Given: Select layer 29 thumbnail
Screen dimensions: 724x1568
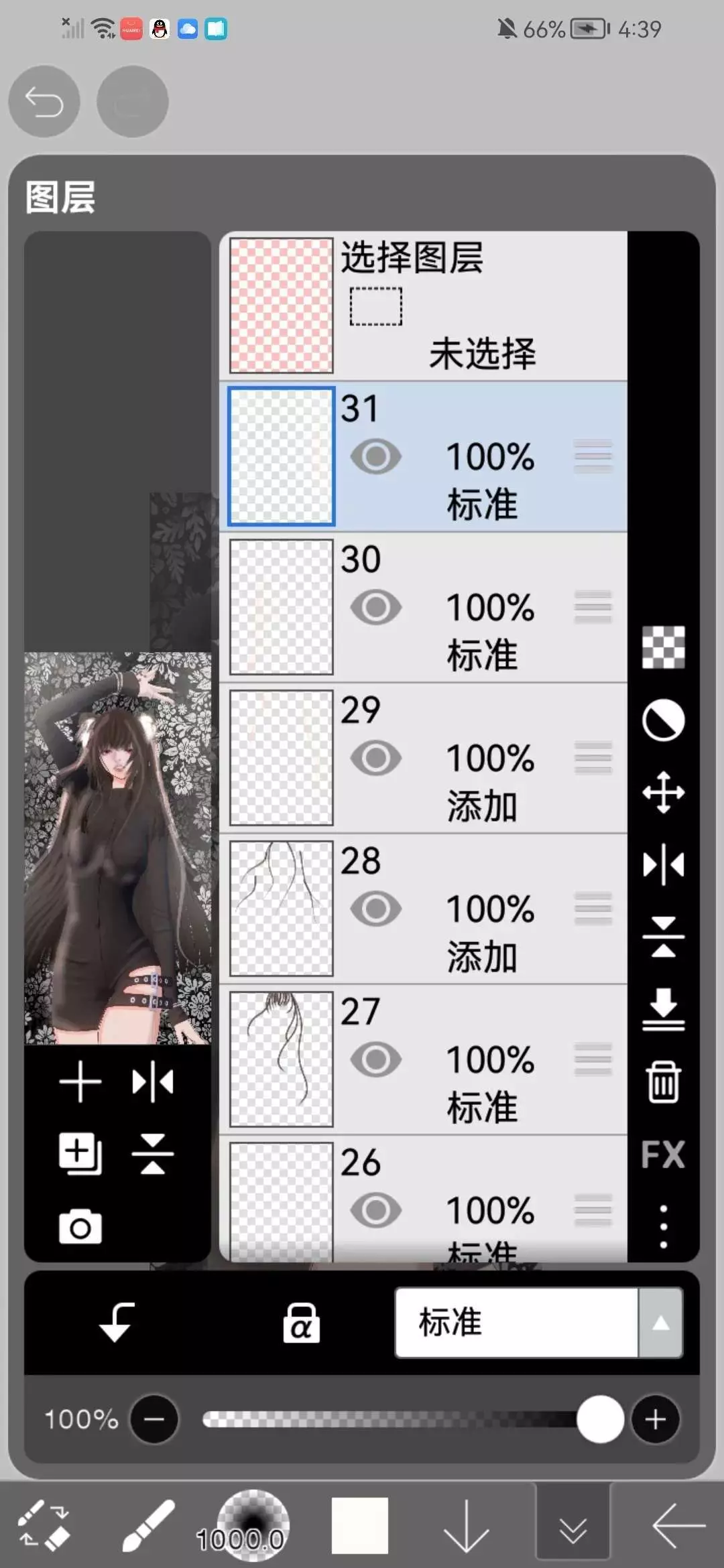Looking at the screenshot, I should coord(282,758).
